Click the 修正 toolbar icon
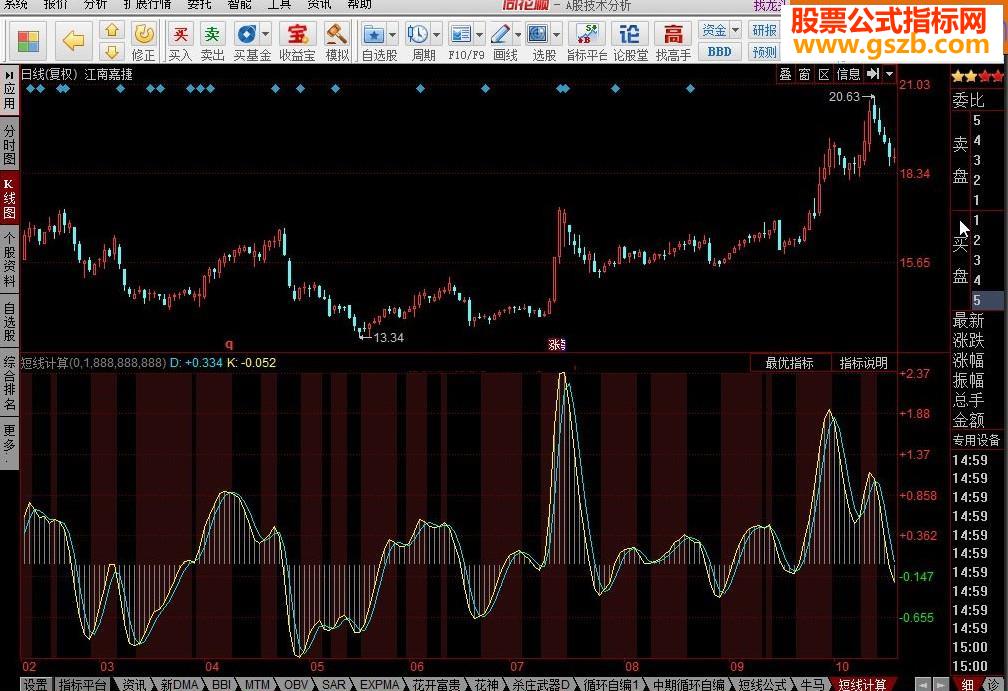Viewport: 1008px width, 691px height. pyautogui.click(x=143, y=41)
